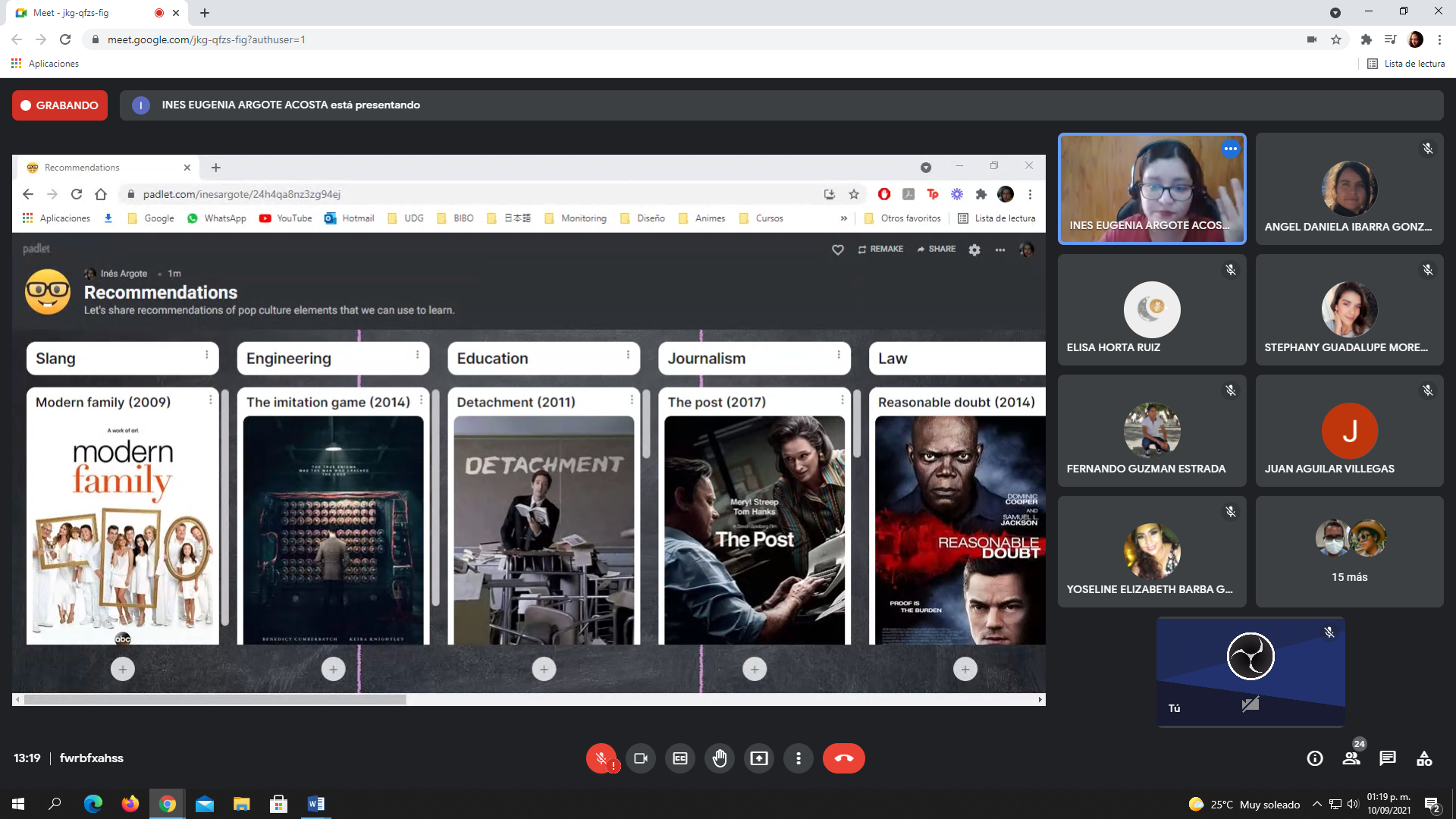Screen dimensions: 1456x819
Task: Open Modern family post options menu
Action: point(210,400)
